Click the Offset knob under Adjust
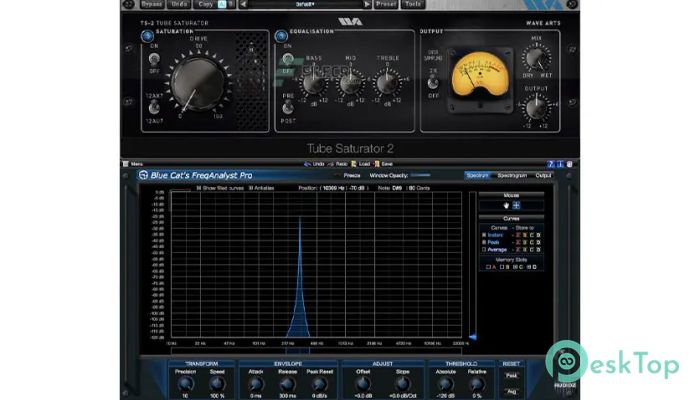 point(363,384)
